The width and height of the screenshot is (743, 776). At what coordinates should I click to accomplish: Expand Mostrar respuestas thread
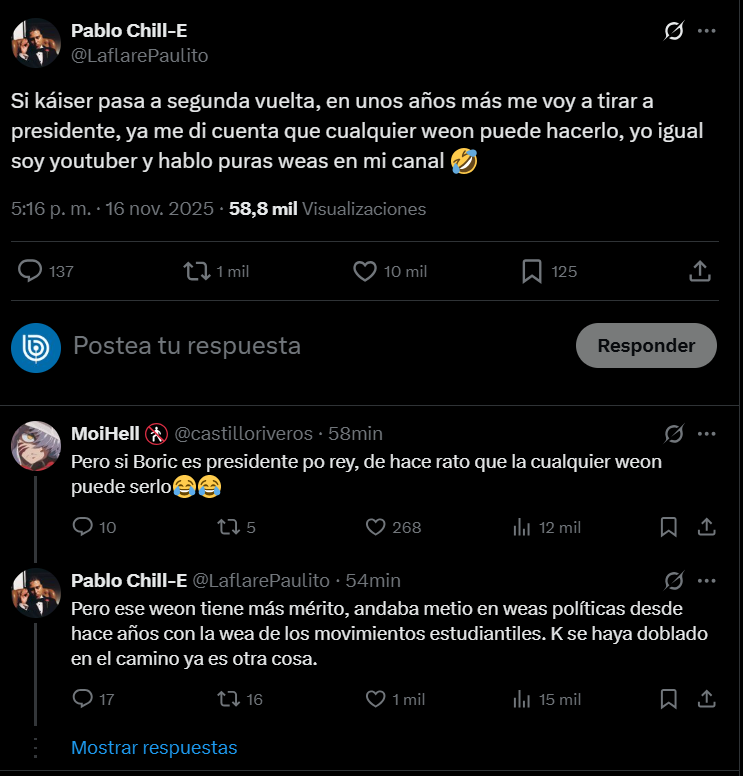154,747
